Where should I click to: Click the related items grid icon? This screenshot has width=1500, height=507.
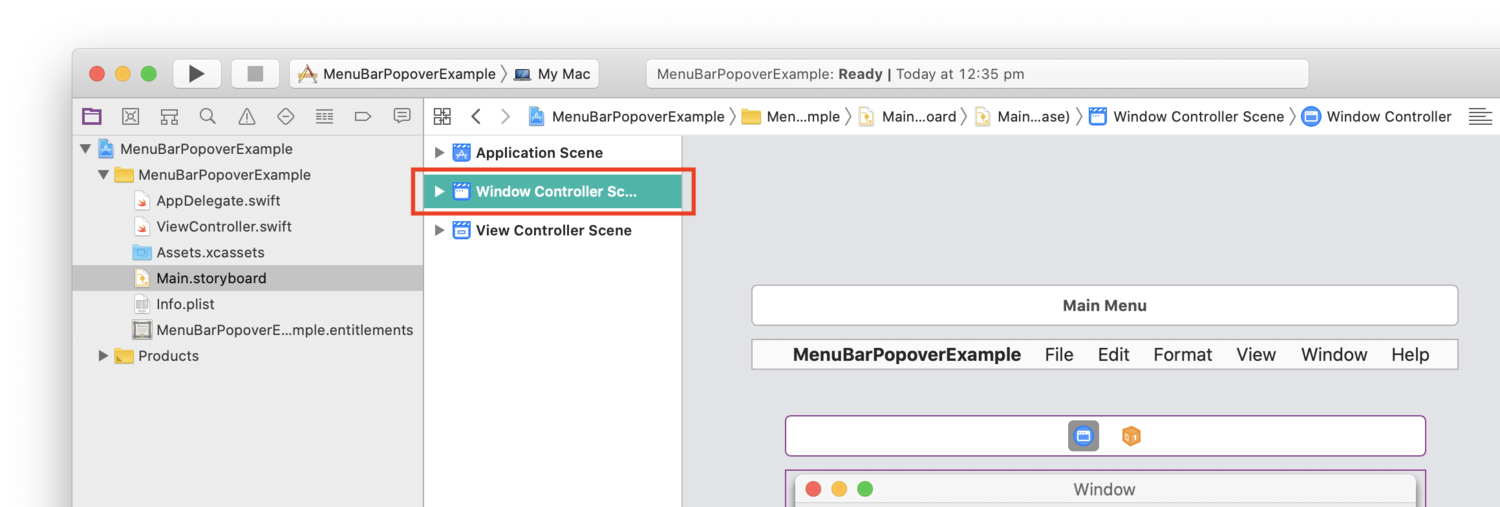tap(442, 116)
